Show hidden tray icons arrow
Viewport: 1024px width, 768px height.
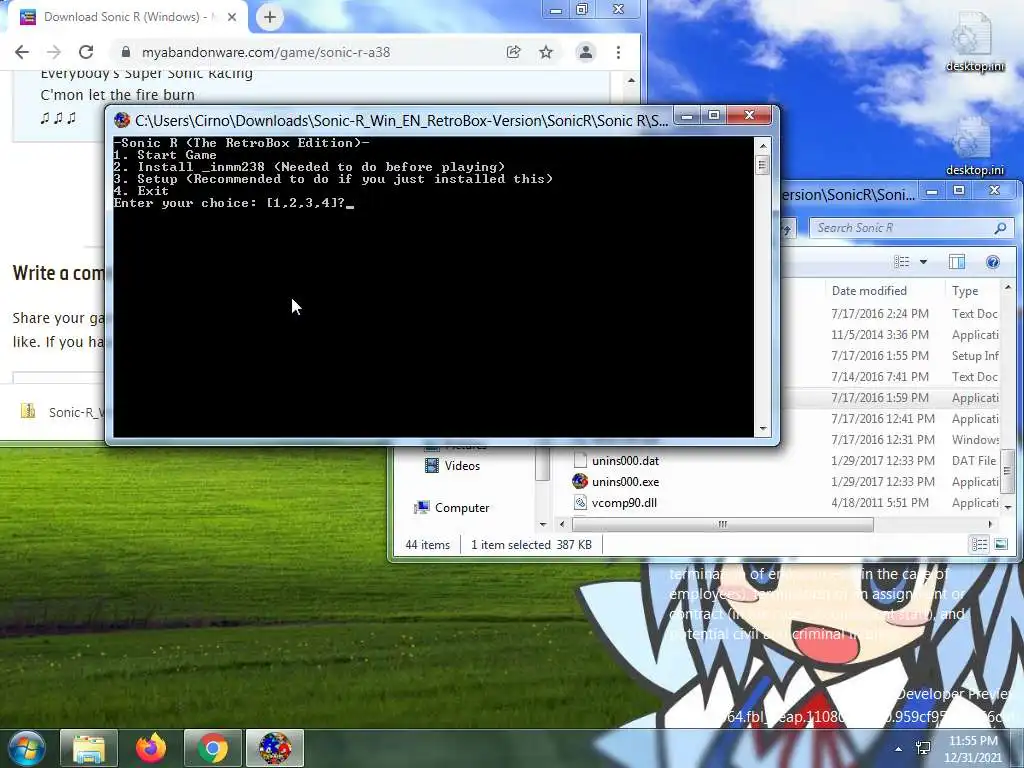coord(899,749)
